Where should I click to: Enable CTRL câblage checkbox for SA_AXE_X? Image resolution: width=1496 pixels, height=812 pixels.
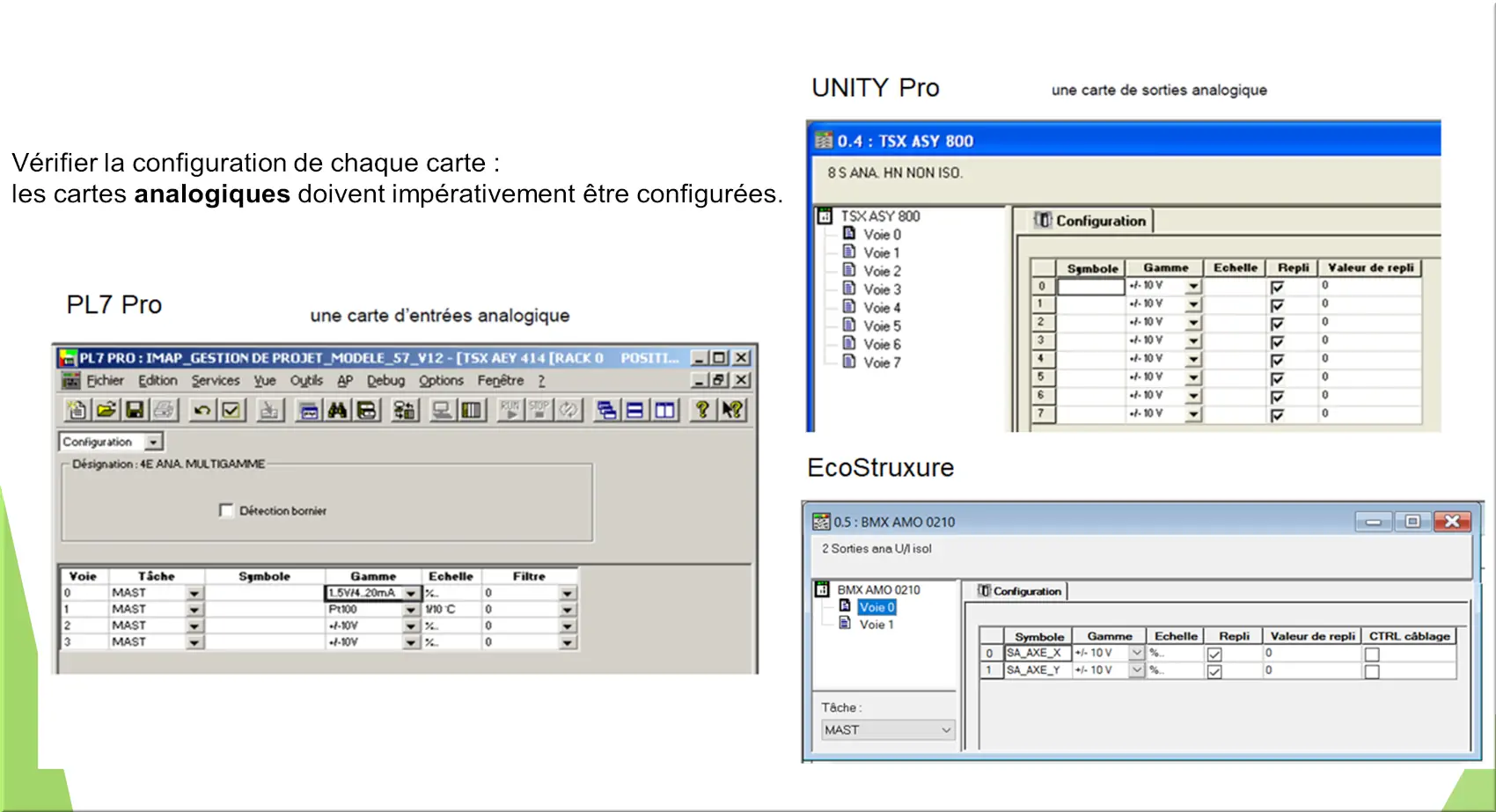tap(1372, 655)
